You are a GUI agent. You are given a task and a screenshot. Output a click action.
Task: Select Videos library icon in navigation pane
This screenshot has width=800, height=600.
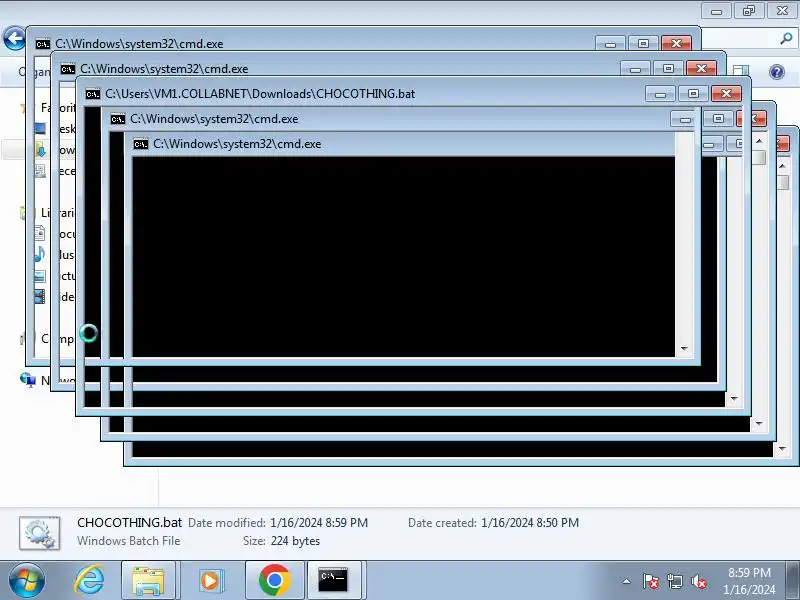tap(40, 296)
